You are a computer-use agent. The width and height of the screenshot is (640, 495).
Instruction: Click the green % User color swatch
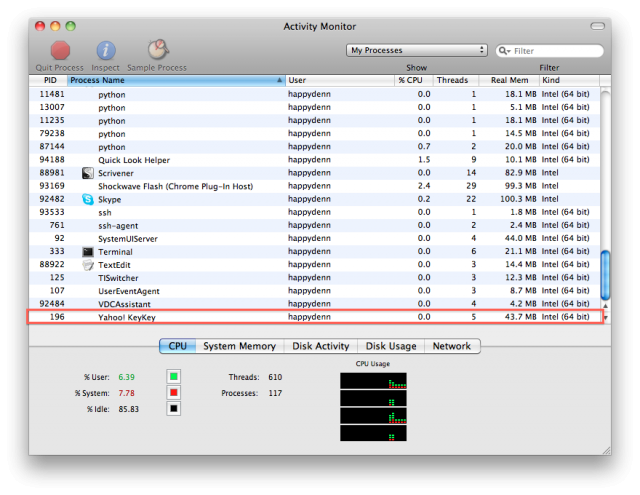point(174,376)
